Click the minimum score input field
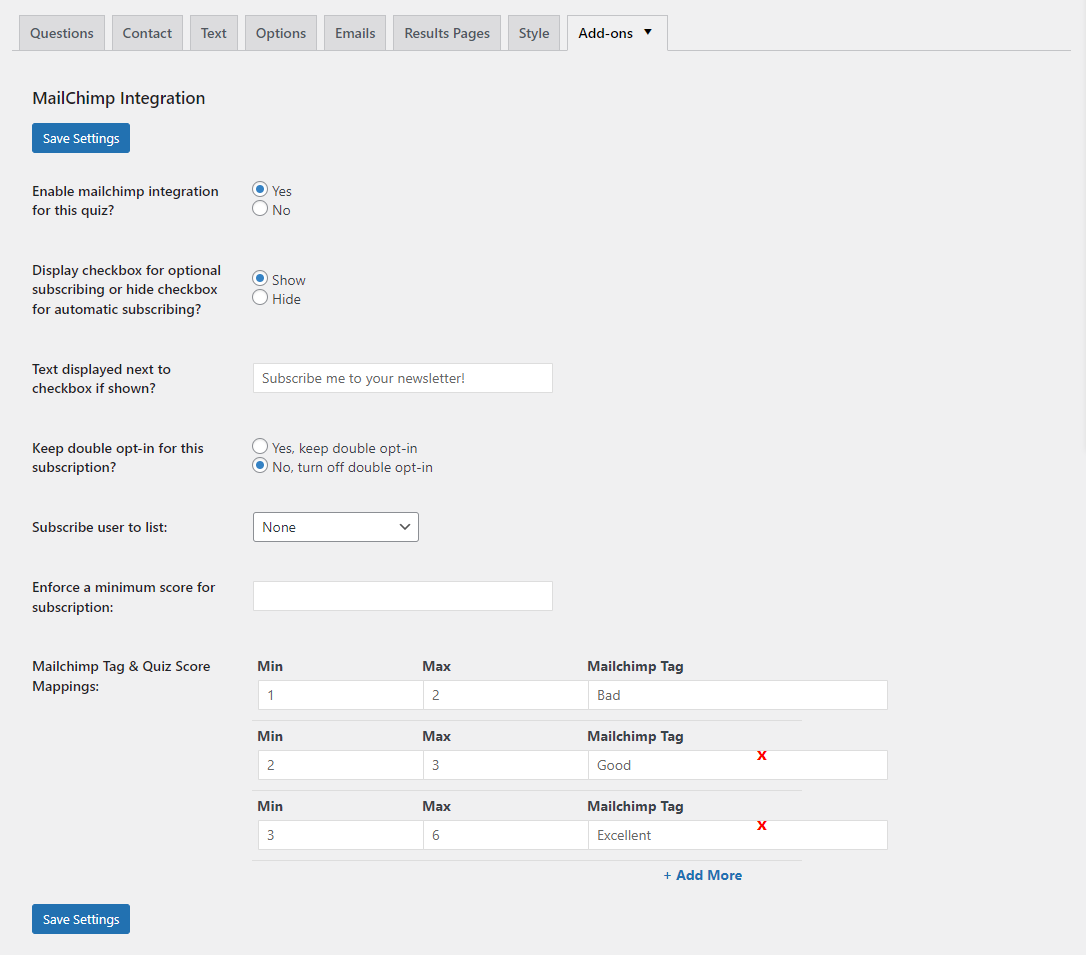1086x955 pixels. pyautogui.click(x=403, y=596)
